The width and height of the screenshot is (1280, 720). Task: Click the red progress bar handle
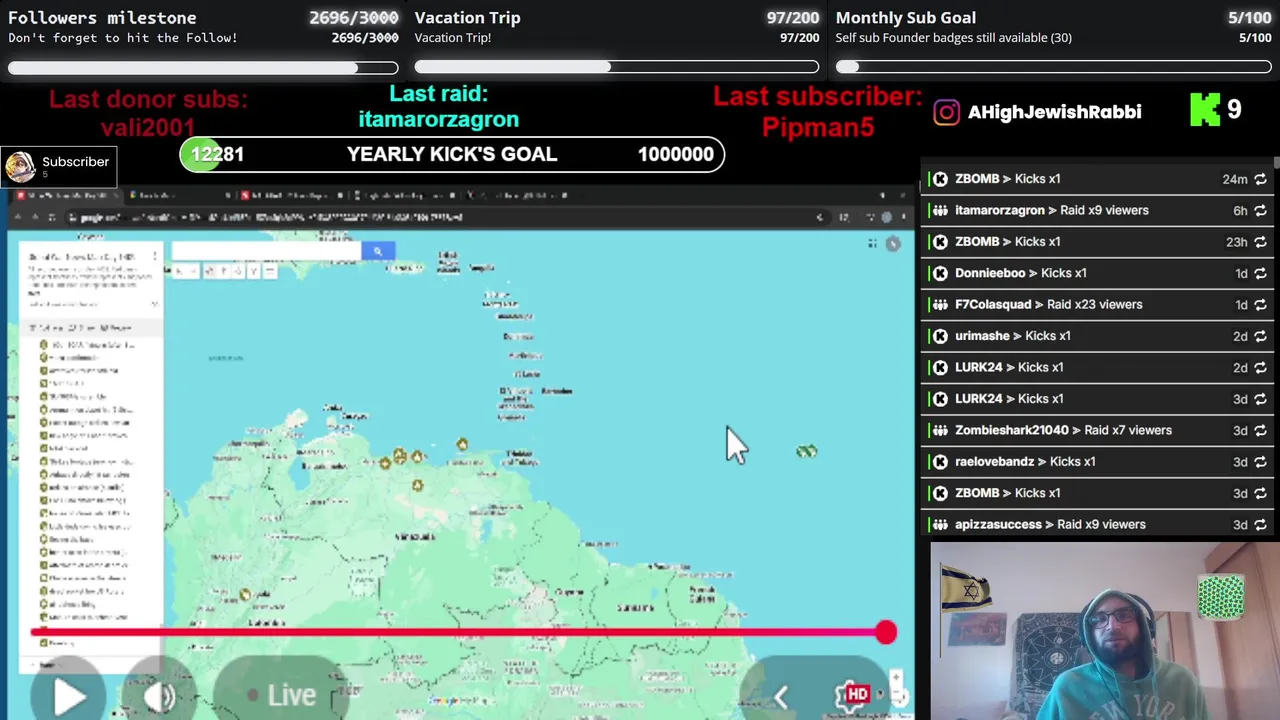pos(885,632)
